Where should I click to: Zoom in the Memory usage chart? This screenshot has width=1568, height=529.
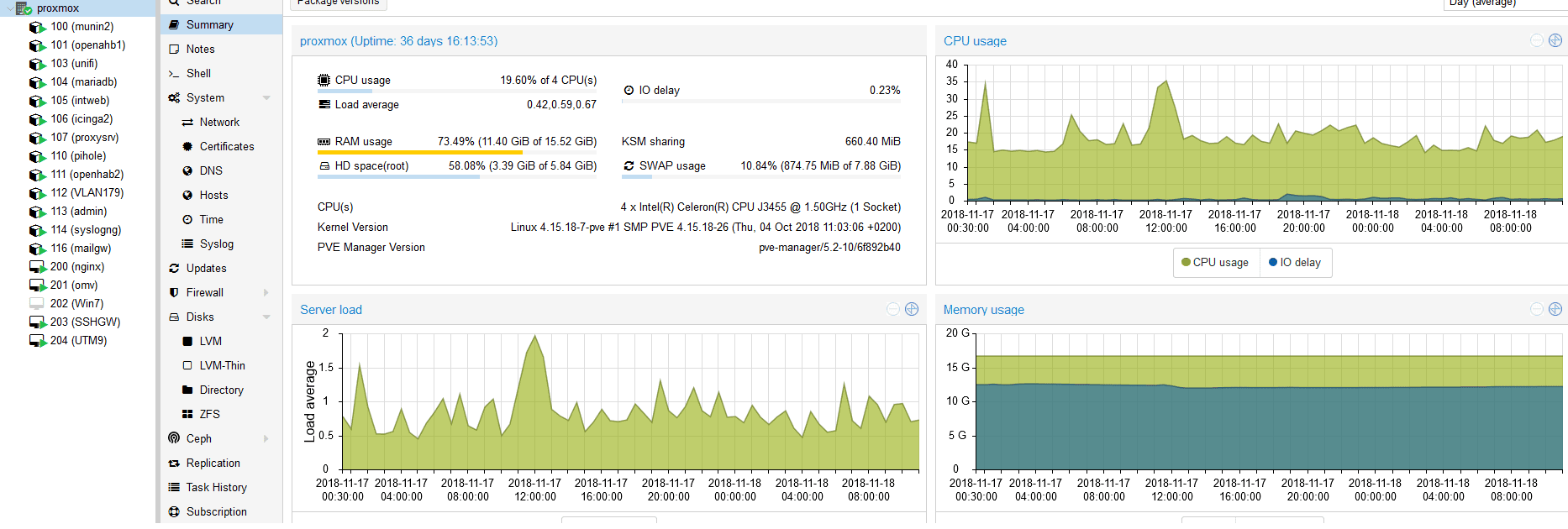tap(1555, 309)
